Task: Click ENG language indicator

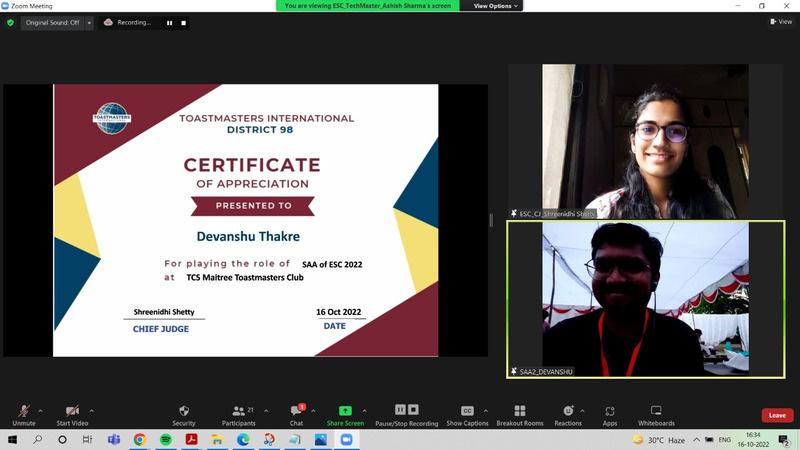Action: click(x=724, y=440)
